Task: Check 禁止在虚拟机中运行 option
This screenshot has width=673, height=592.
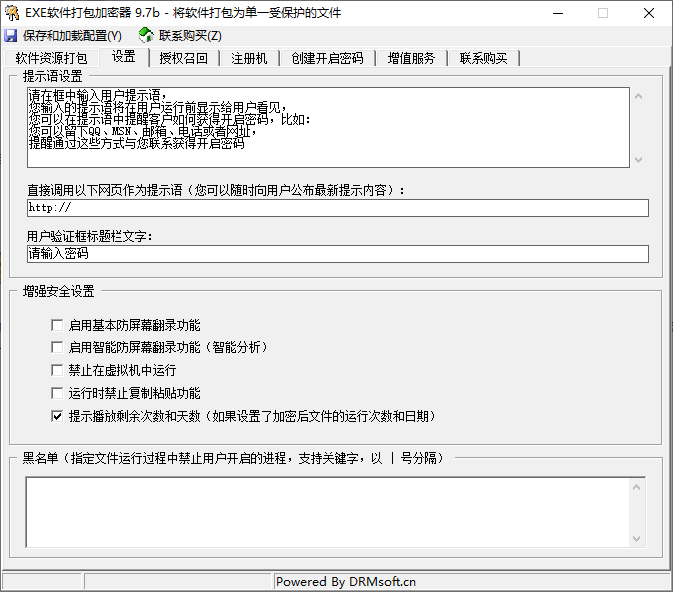Action: click(x=57, y=370)
